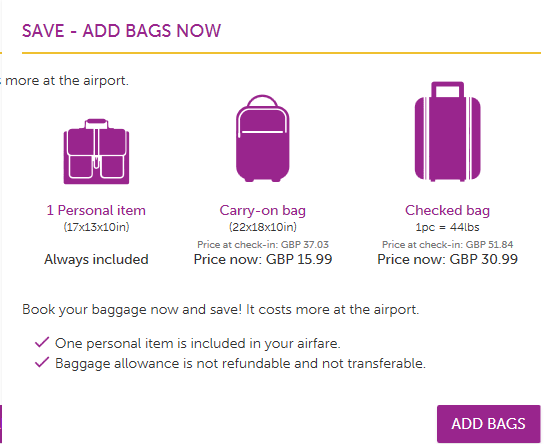Select the checked bag suitcase icon
Image resolution: width=554 pixels, height=444 pixels.
point(447,131)
